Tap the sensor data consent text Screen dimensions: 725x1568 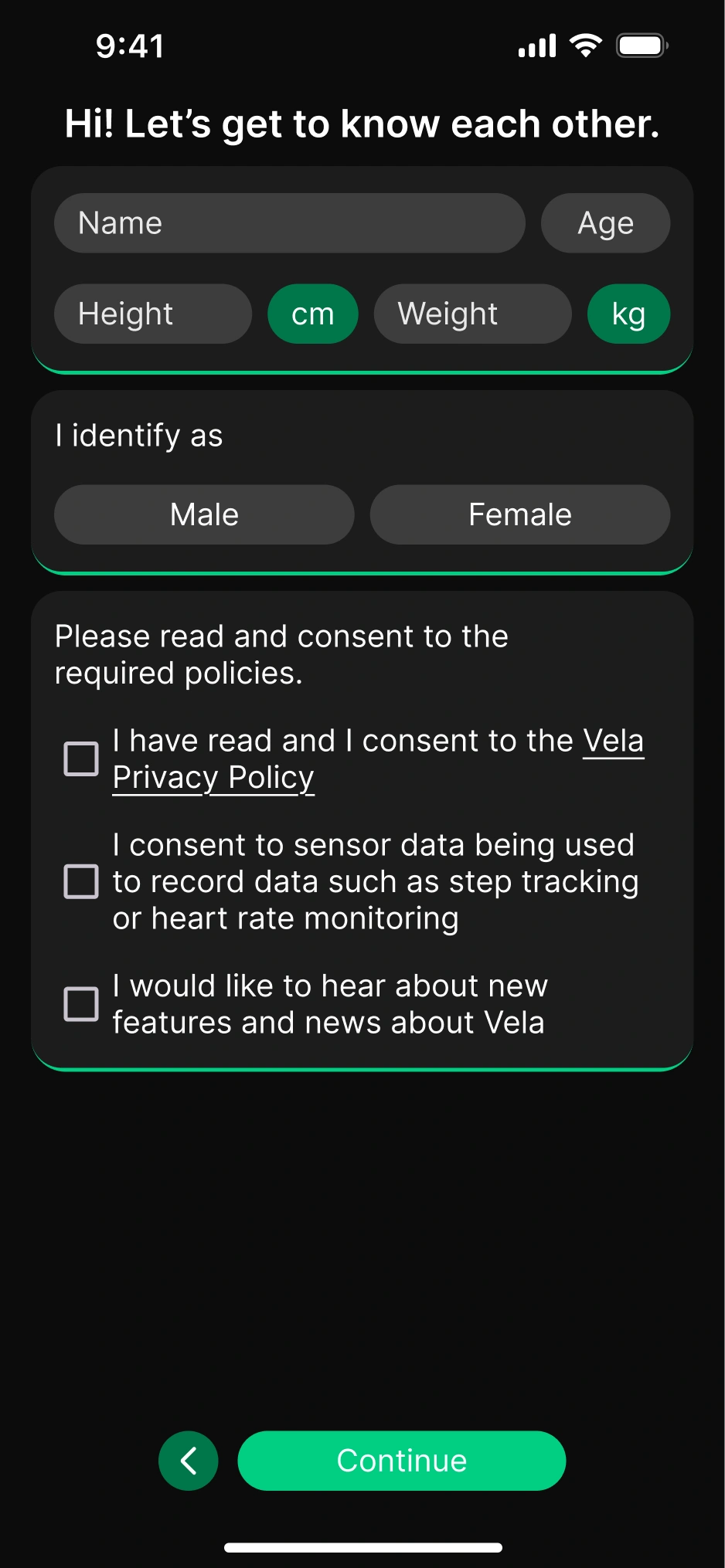coord(375,881)
